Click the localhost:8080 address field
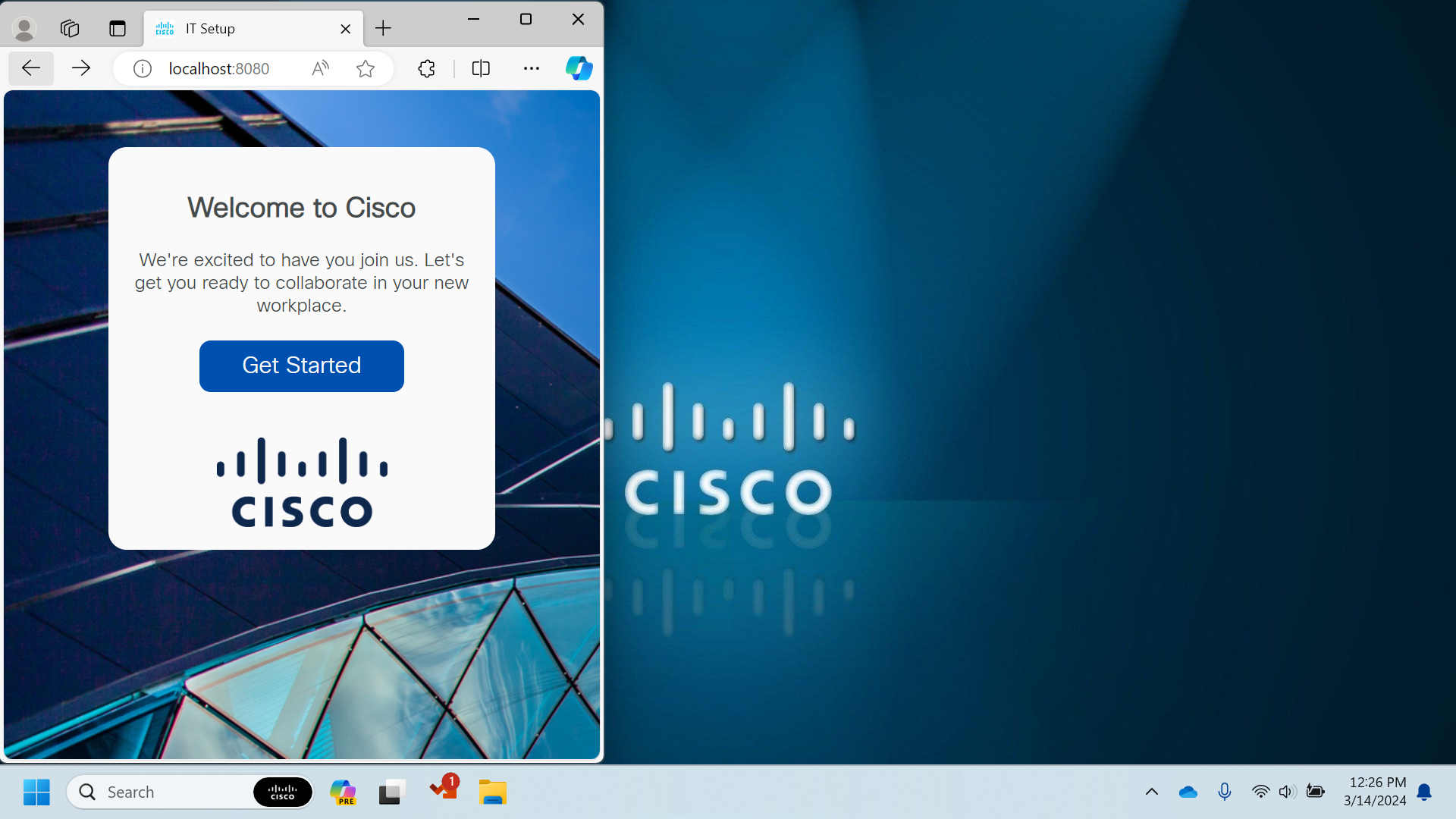Viewport: 1456px width, 819px height. pos(219,69)
